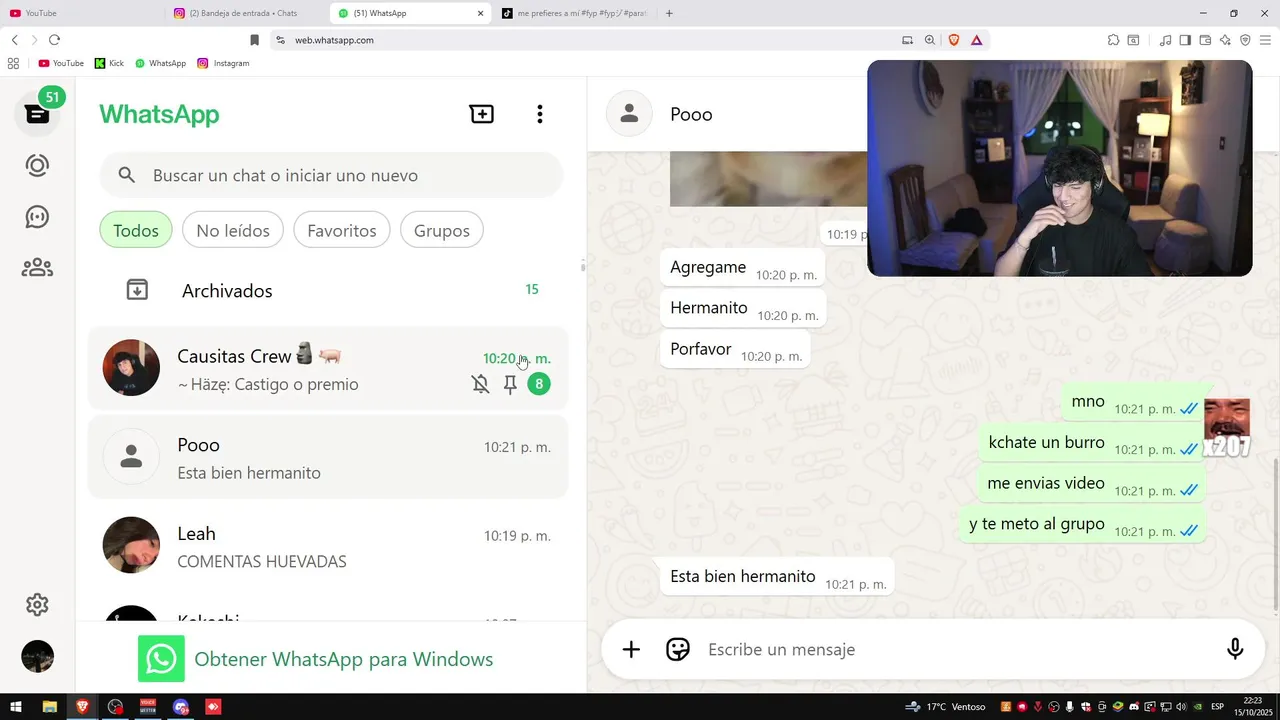Click the unread badge showing 8
This screenshot has height=720, width=1280.
click(x=539, y=384)
